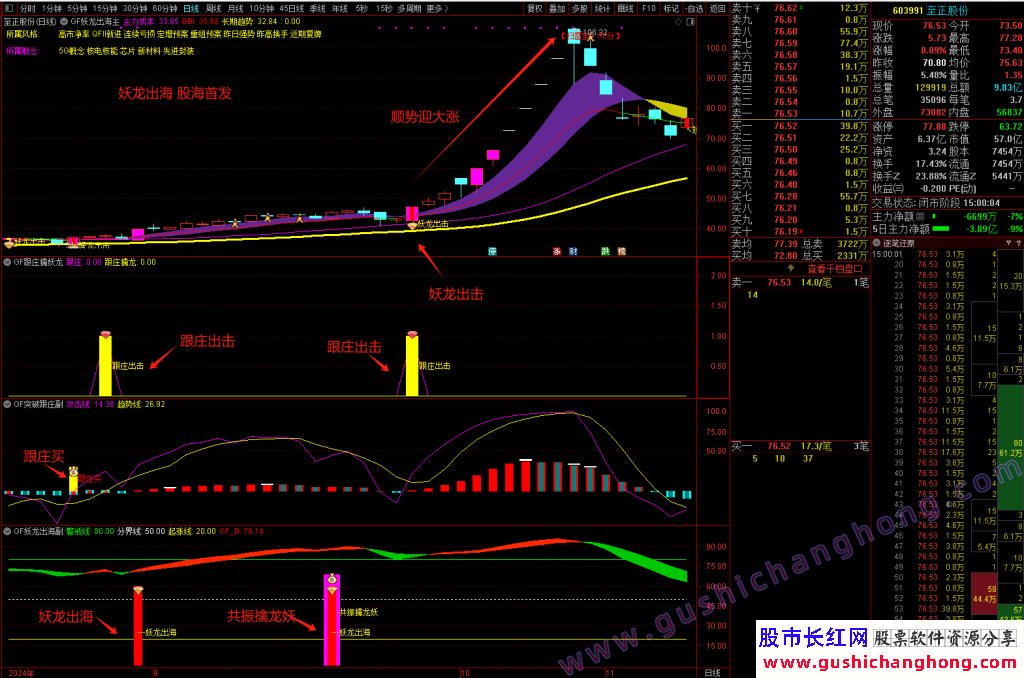This screenshot has height=678, width=1024.
Task: Click the 标记 mark button
Action: click(x=671, y=8)
